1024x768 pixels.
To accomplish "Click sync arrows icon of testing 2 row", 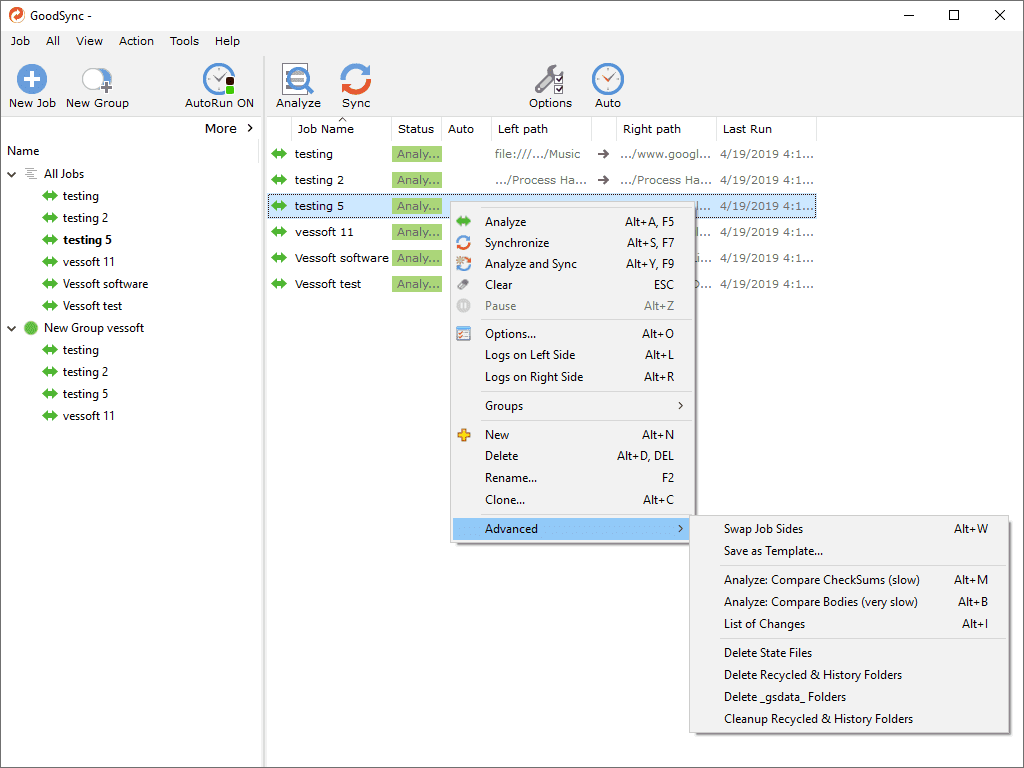I will 279,180.
